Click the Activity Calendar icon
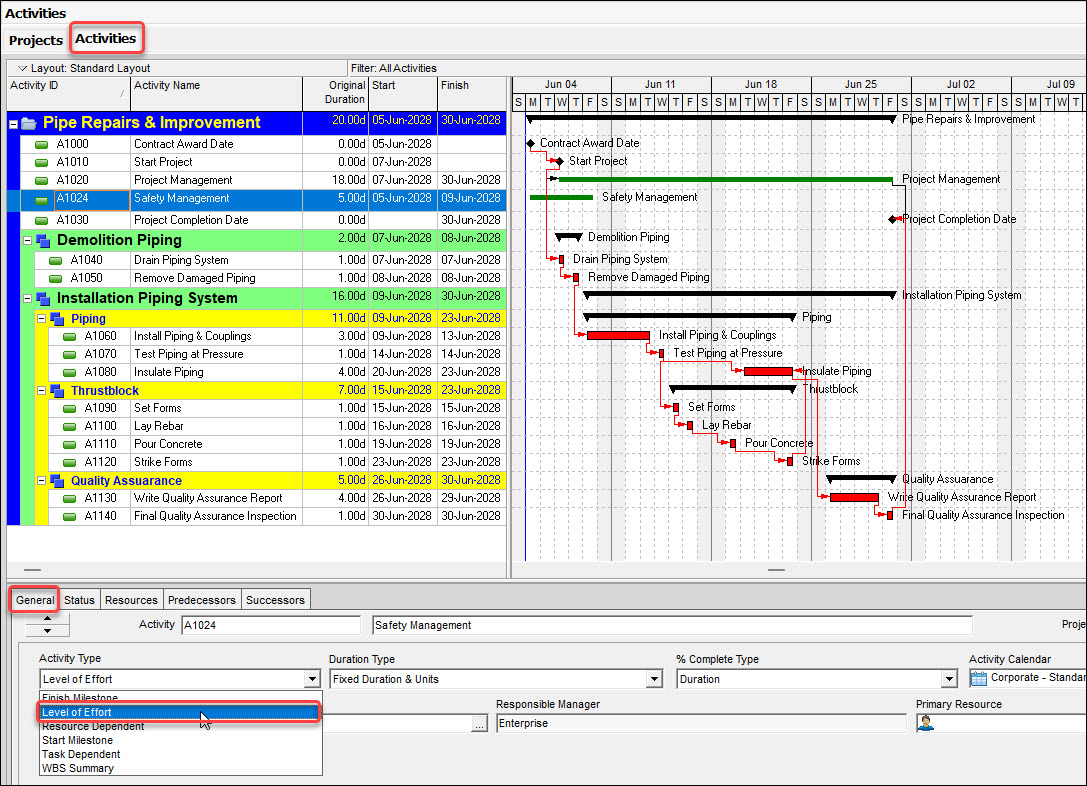1087x786 pixels. coord(978,679)
